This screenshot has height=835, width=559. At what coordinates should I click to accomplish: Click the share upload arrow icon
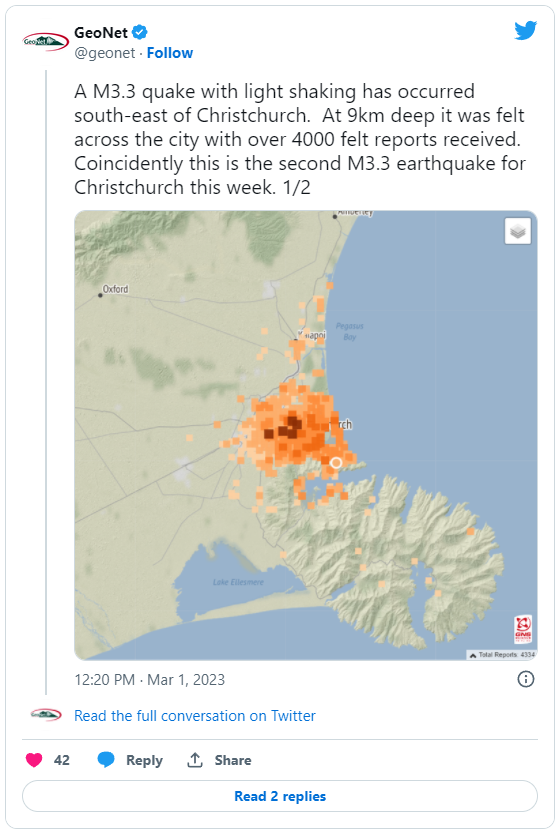pyautogui.click(x=195, y=760)
